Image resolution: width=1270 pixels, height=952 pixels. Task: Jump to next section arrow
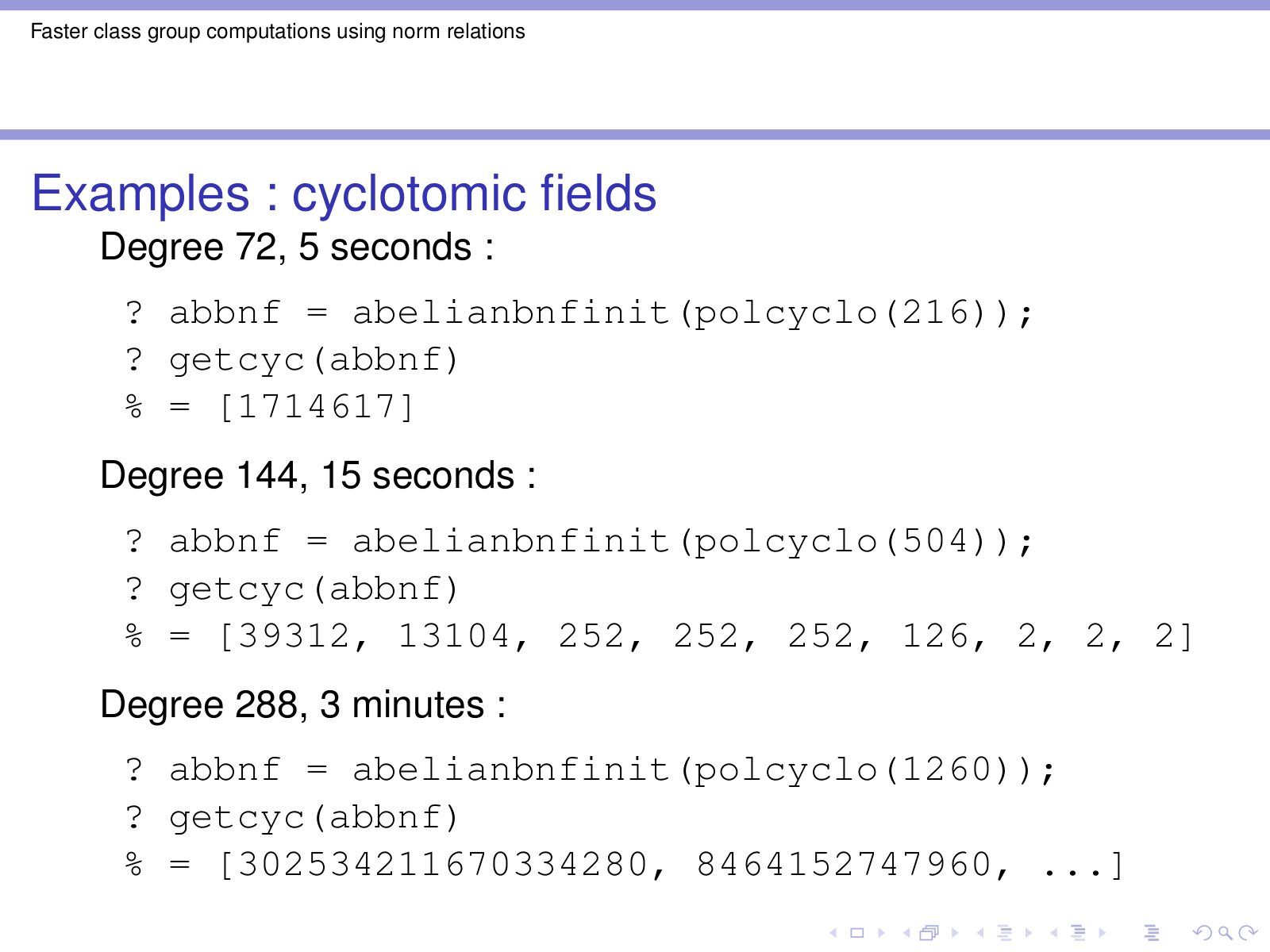(1103, 933)
